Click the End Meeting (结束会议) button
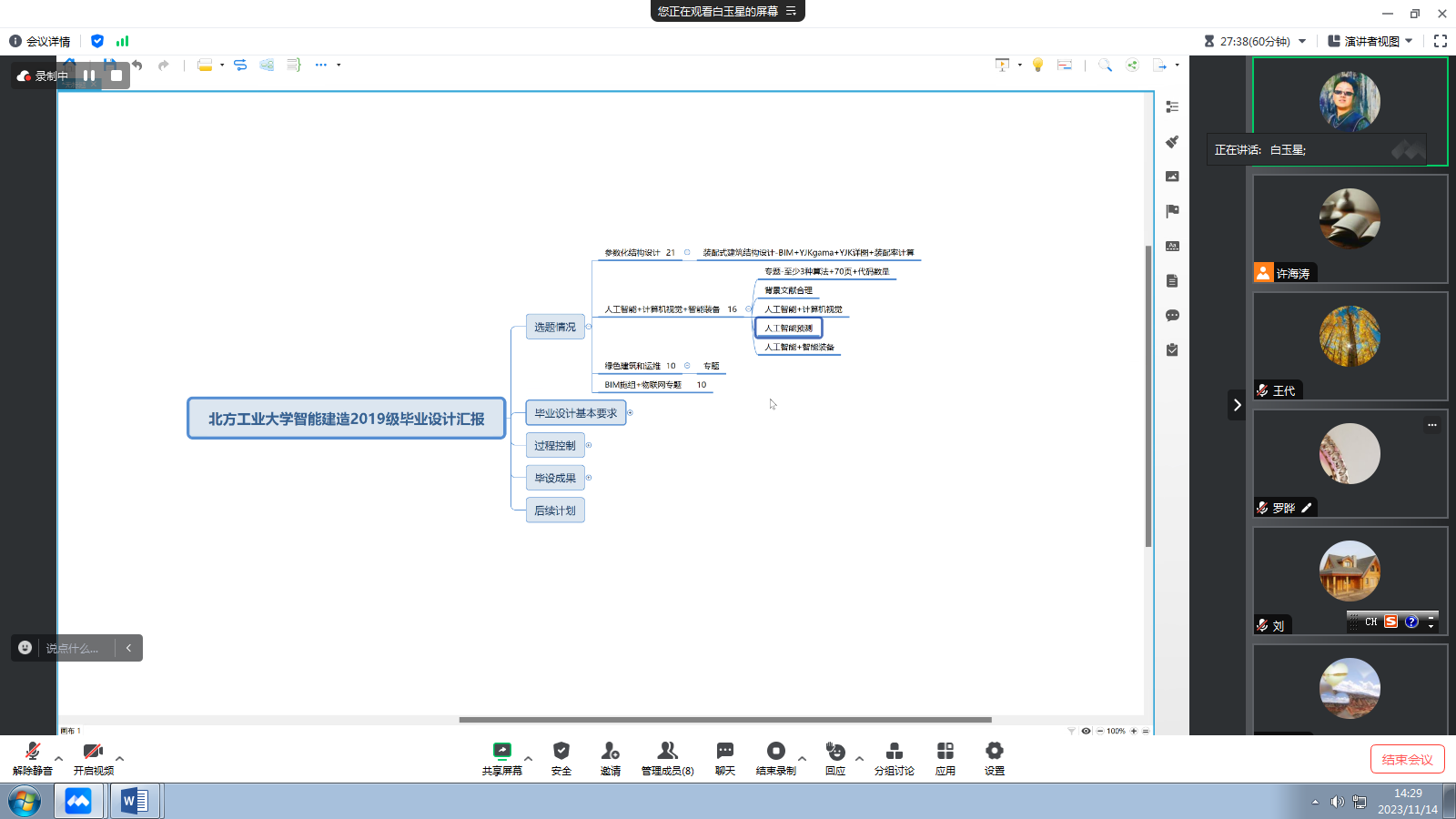 1407,759
